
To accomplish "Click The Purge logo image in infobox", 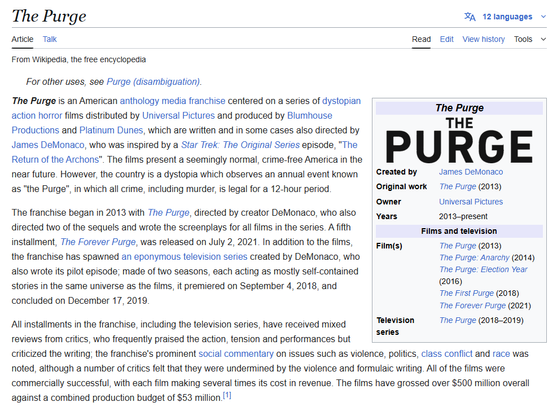I will (459, 140).
